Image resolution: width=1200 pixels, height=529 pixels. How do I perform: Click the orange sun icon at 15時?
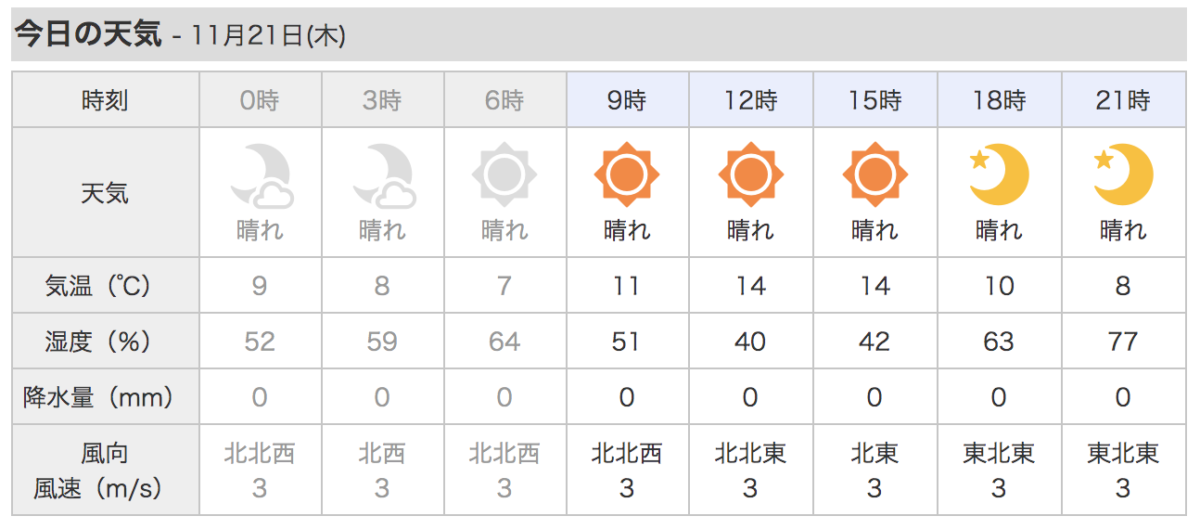click(875, 175)
